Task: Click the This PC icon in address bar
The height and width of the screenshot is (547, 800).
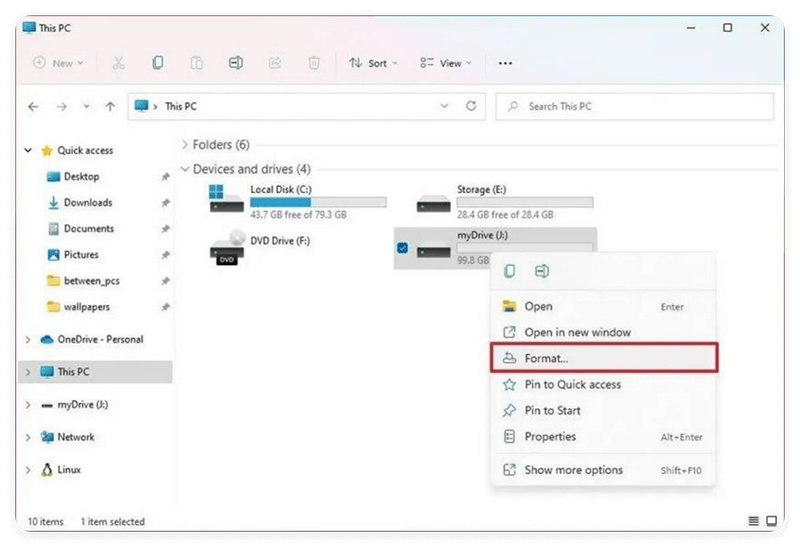Action: pos(141,106)
